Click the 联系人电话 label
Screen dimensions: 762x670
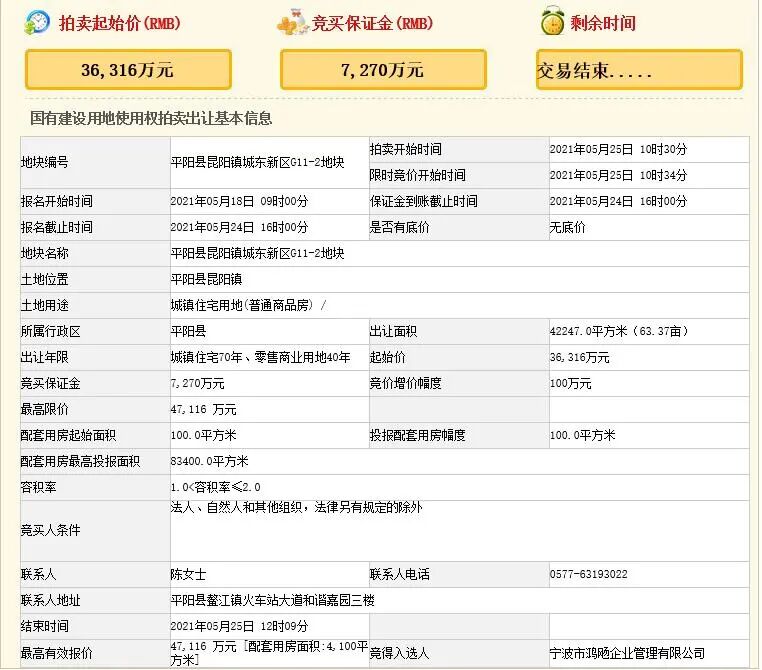399,575
